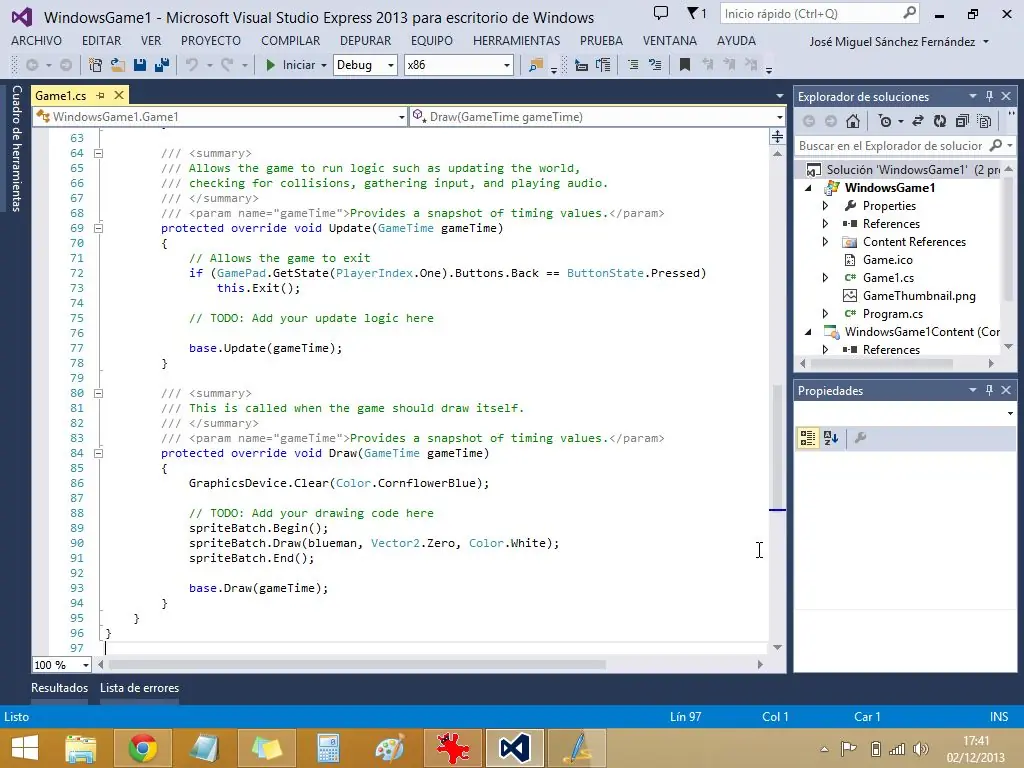Expand the Properties node in Solution Explorer
This screenshot has width=1024, height=768.
pyautogui.click(x=825, y=206)
